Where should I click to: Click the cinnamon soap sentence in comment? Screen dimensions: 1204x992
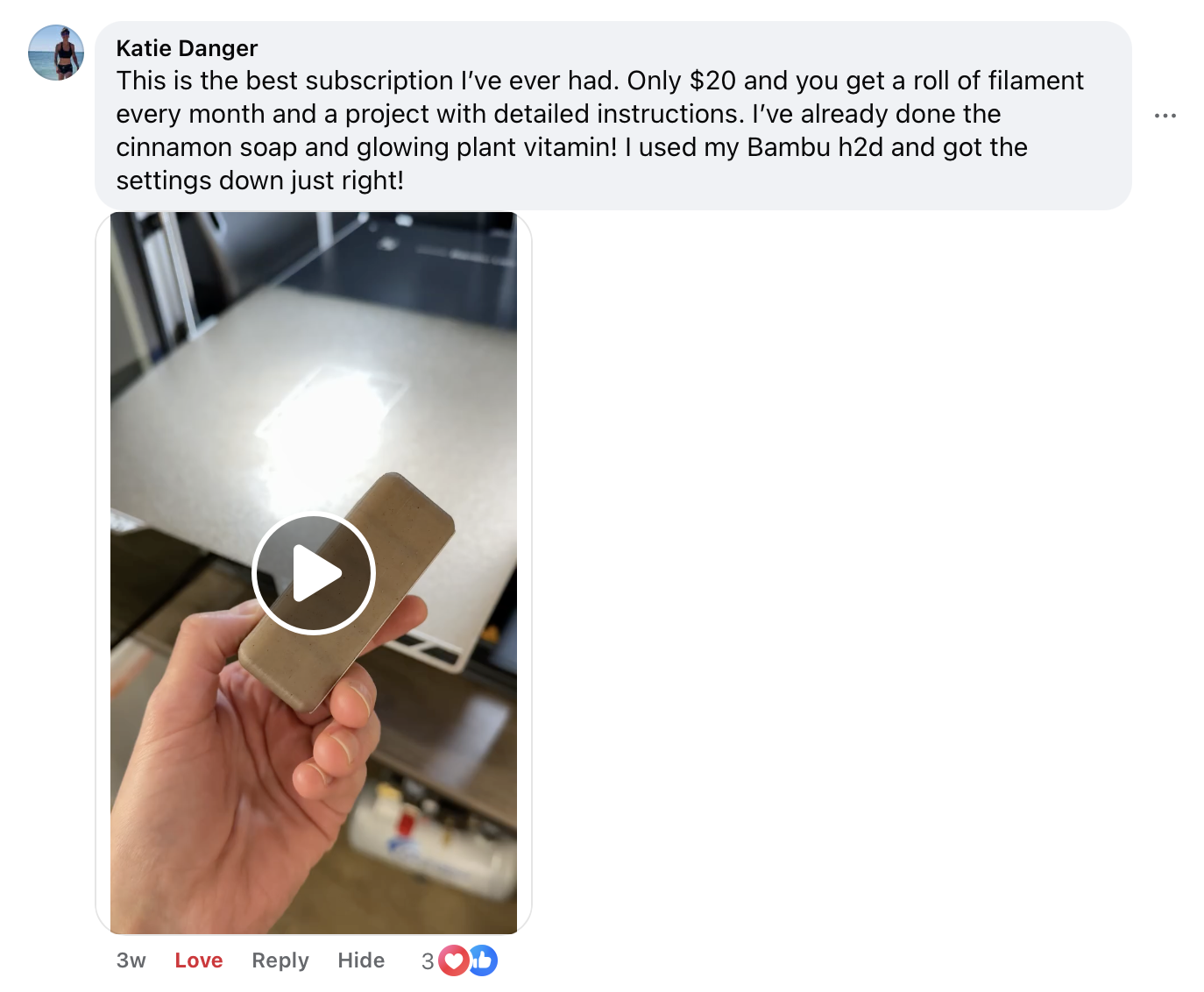(366, 147)
